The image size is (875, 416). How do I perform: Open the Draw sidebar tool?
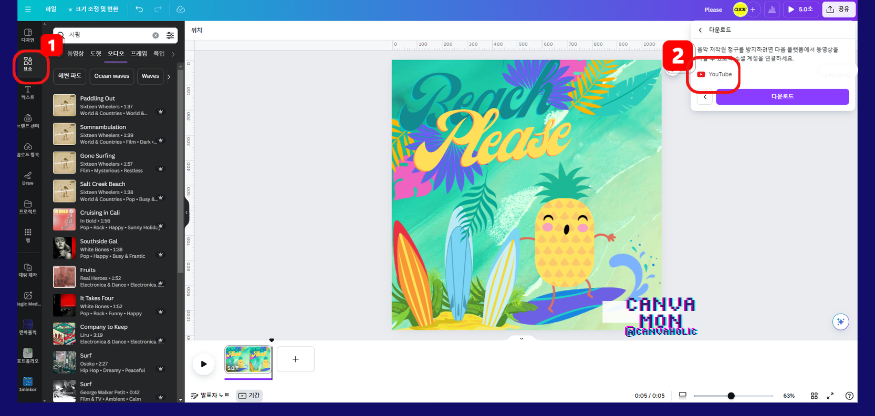point(28,178)
